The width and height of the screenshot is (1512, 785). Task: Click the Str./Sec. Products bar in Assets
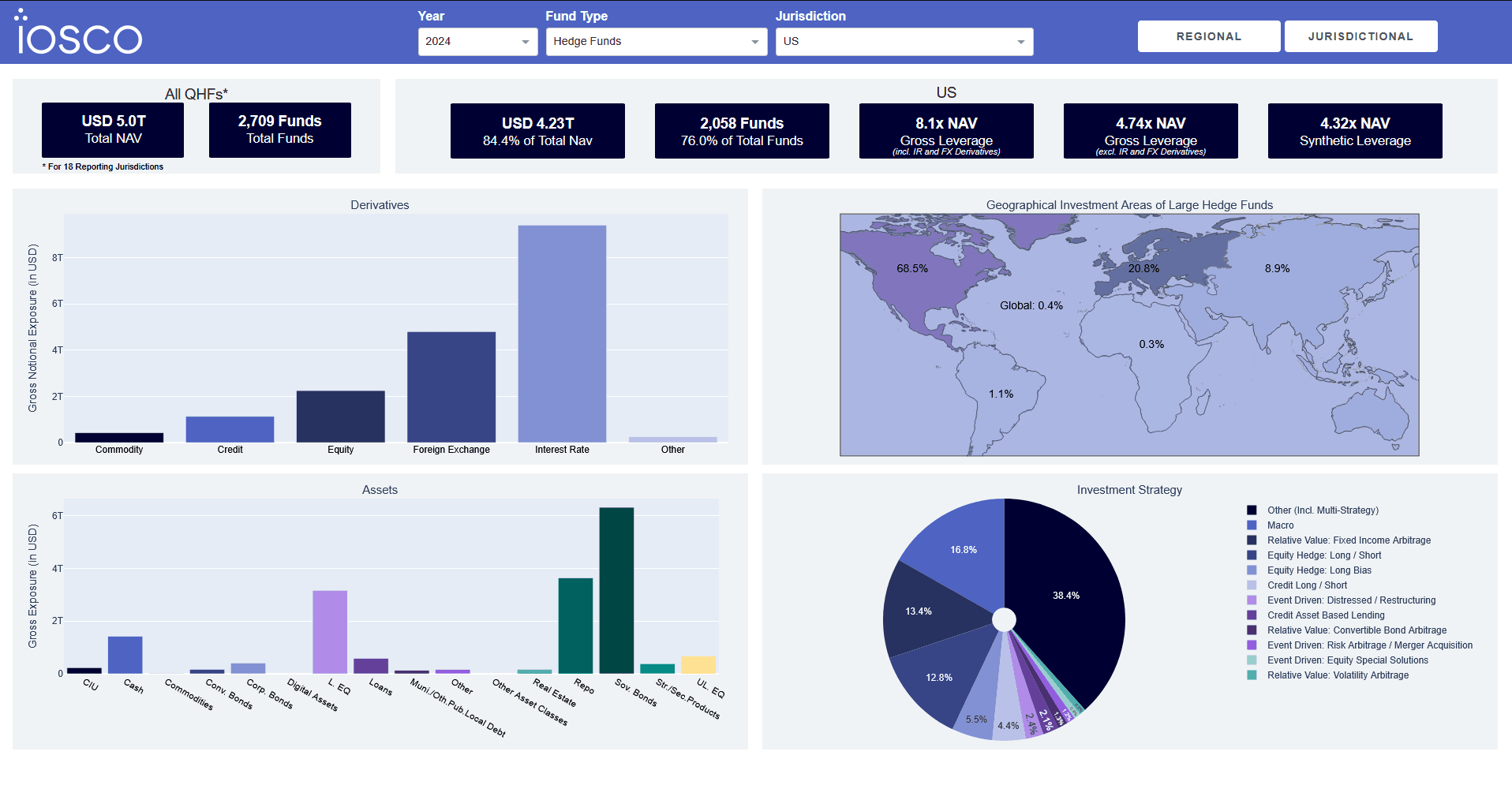[657, 669]
